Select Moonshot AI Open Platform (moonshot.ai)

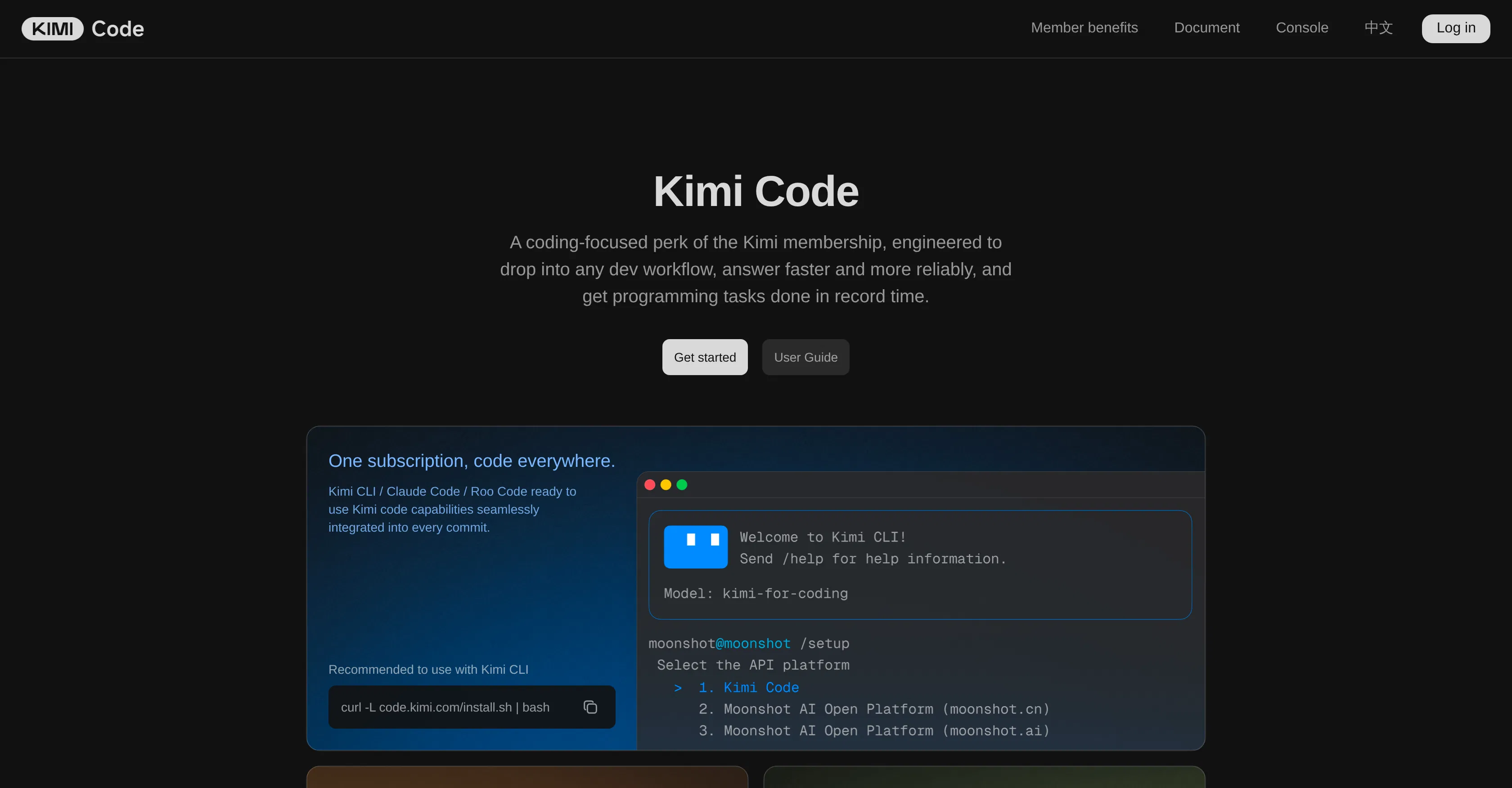pyautogui.click(x=874, y=730)
